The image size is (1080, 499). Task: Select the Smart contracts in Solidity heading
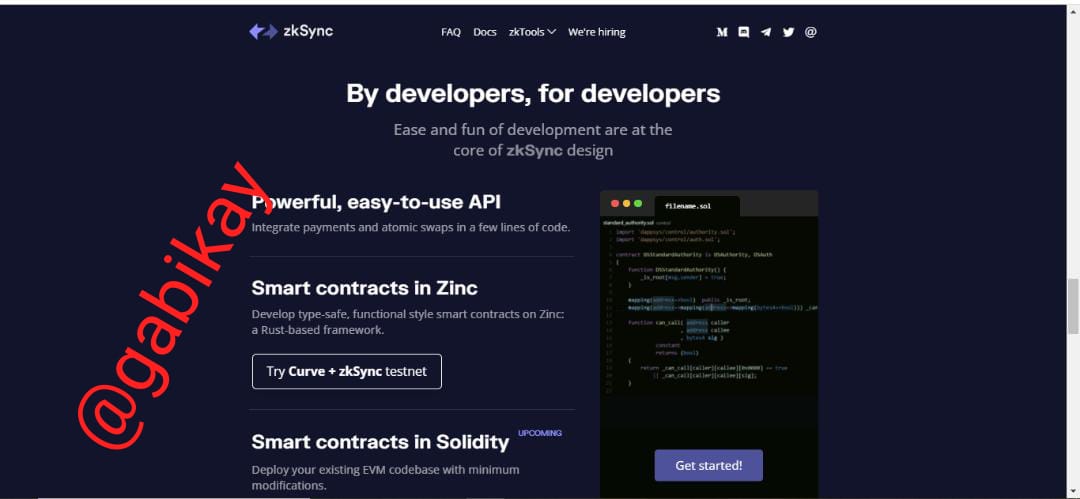click(380, 442)
